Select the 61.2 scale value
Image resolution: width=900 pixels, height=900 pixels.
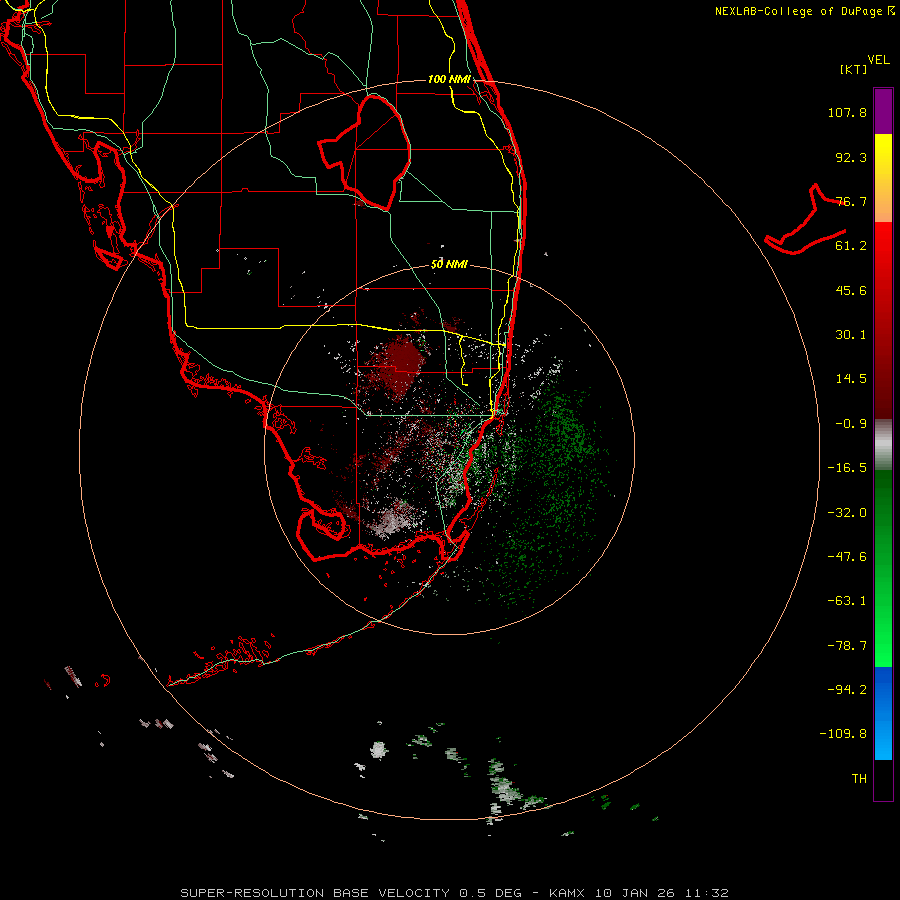(x=851, y=246)
